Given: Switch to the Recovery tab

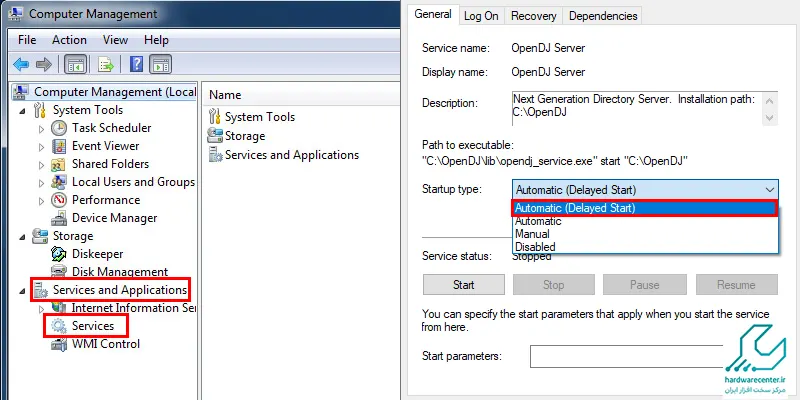Looking at the screenshot, I should tap(533, 16).
